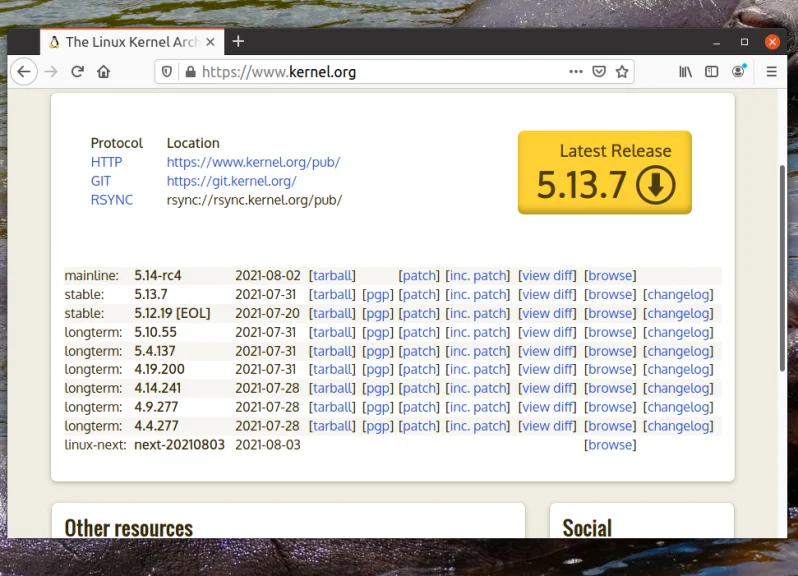The width and height of the screenshot is (798, 576).
Task: Open the GIT protocol link
Action: click(x=101, y=181)
